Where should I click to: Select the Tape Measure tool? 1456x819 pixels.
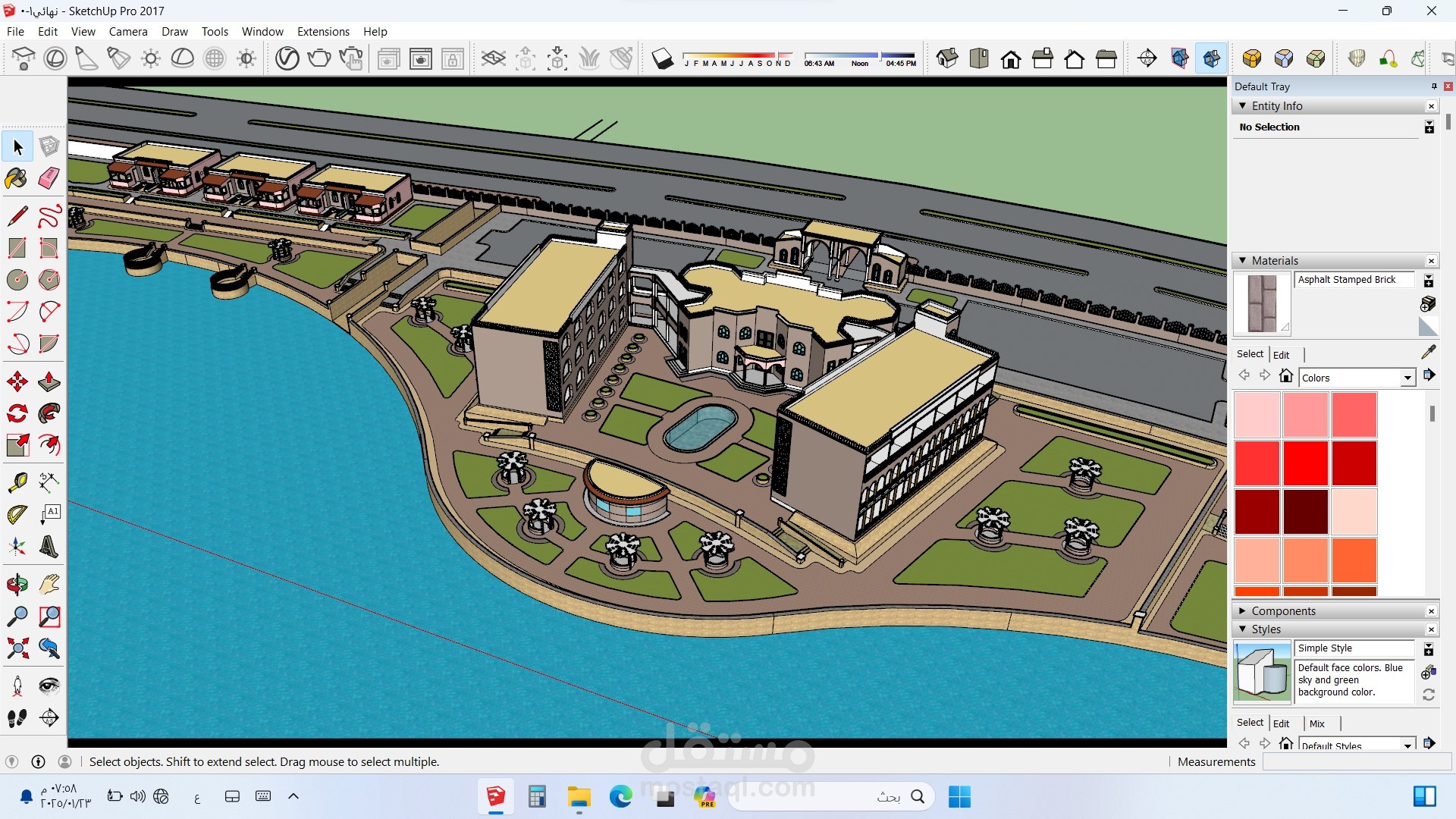tap(17, 482)
